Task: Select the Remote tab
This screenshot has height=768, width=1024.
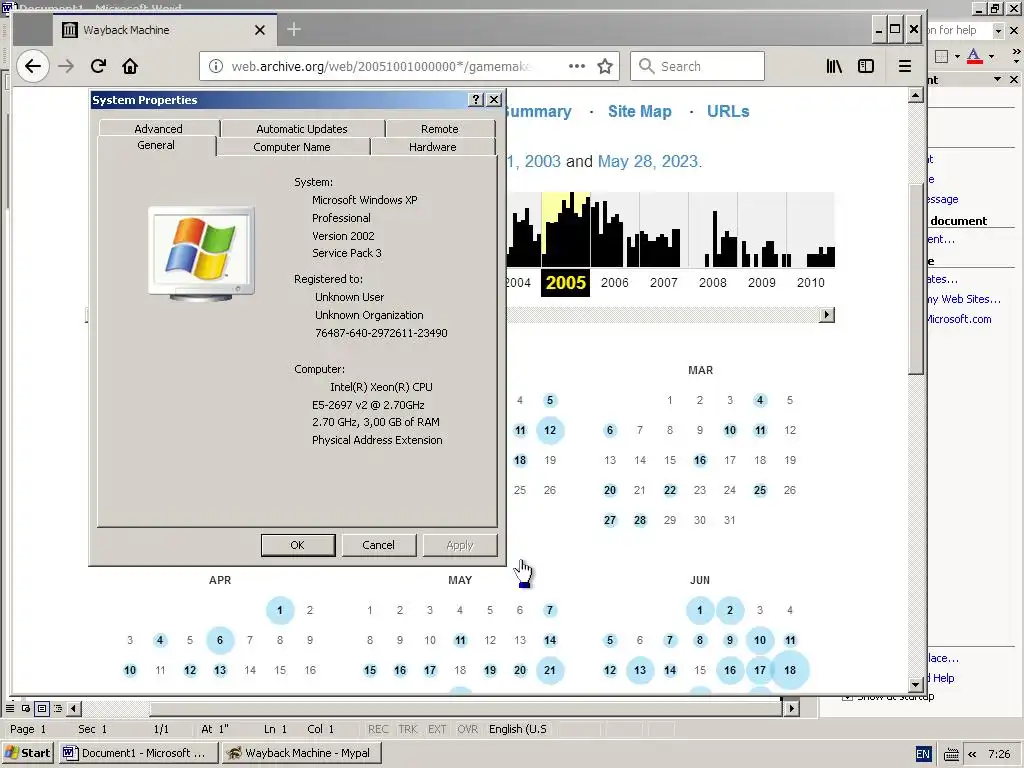Action: point(440,129)
